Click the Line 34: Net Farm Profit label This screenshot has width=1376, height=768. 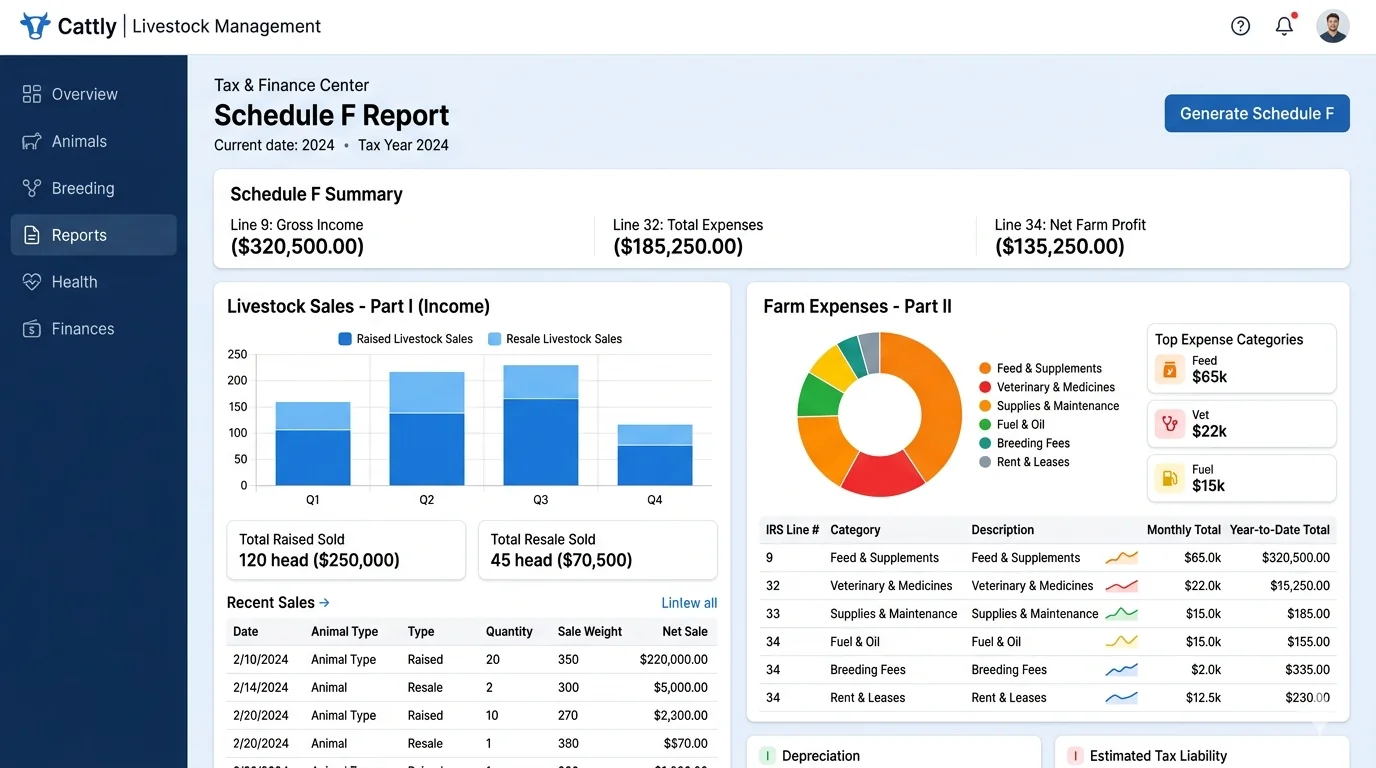1070,225
